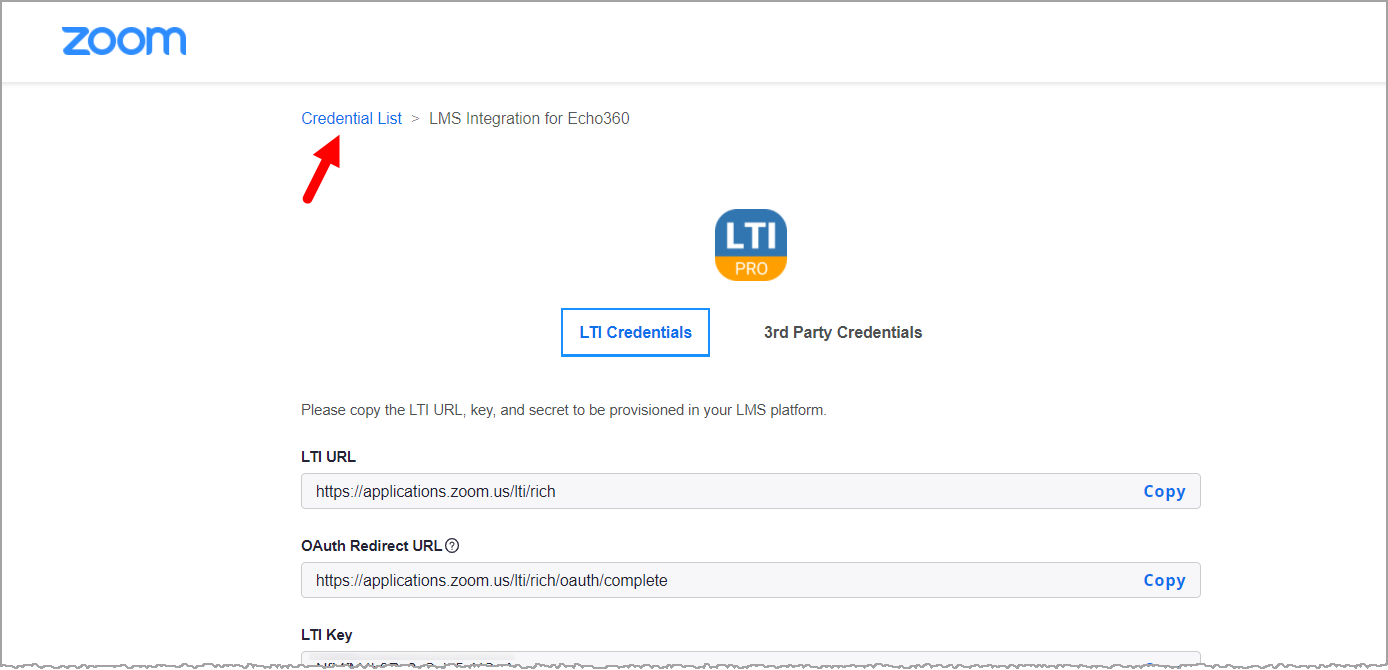1388x670 pixels.
Task: Click the LTI PRO app icon
Action: click(750, 238)
